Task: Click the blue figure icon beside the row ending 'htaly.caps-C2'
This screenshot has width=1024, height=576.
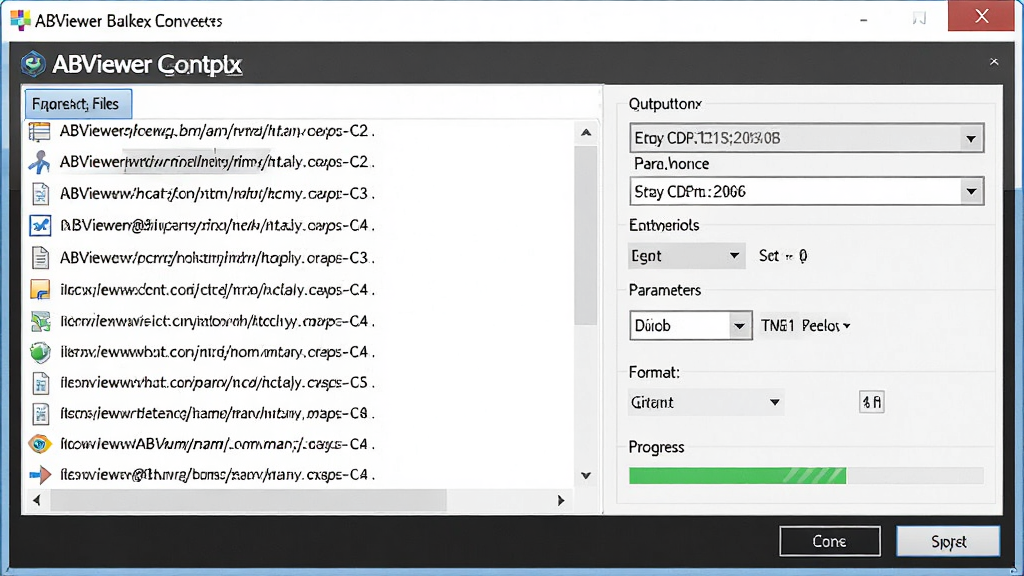Action: pyautogui.click(x=39, y=162)
